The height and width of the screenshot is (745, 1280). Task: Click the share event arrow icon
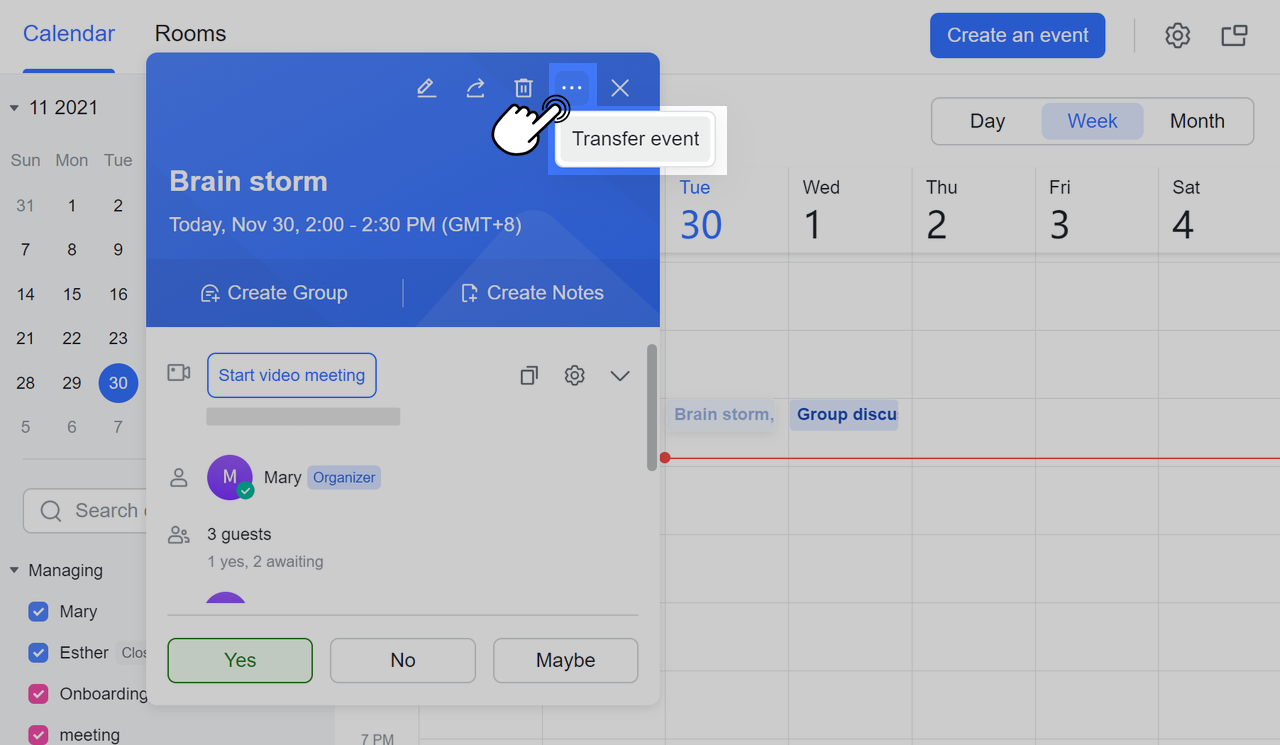click(475, 88)
